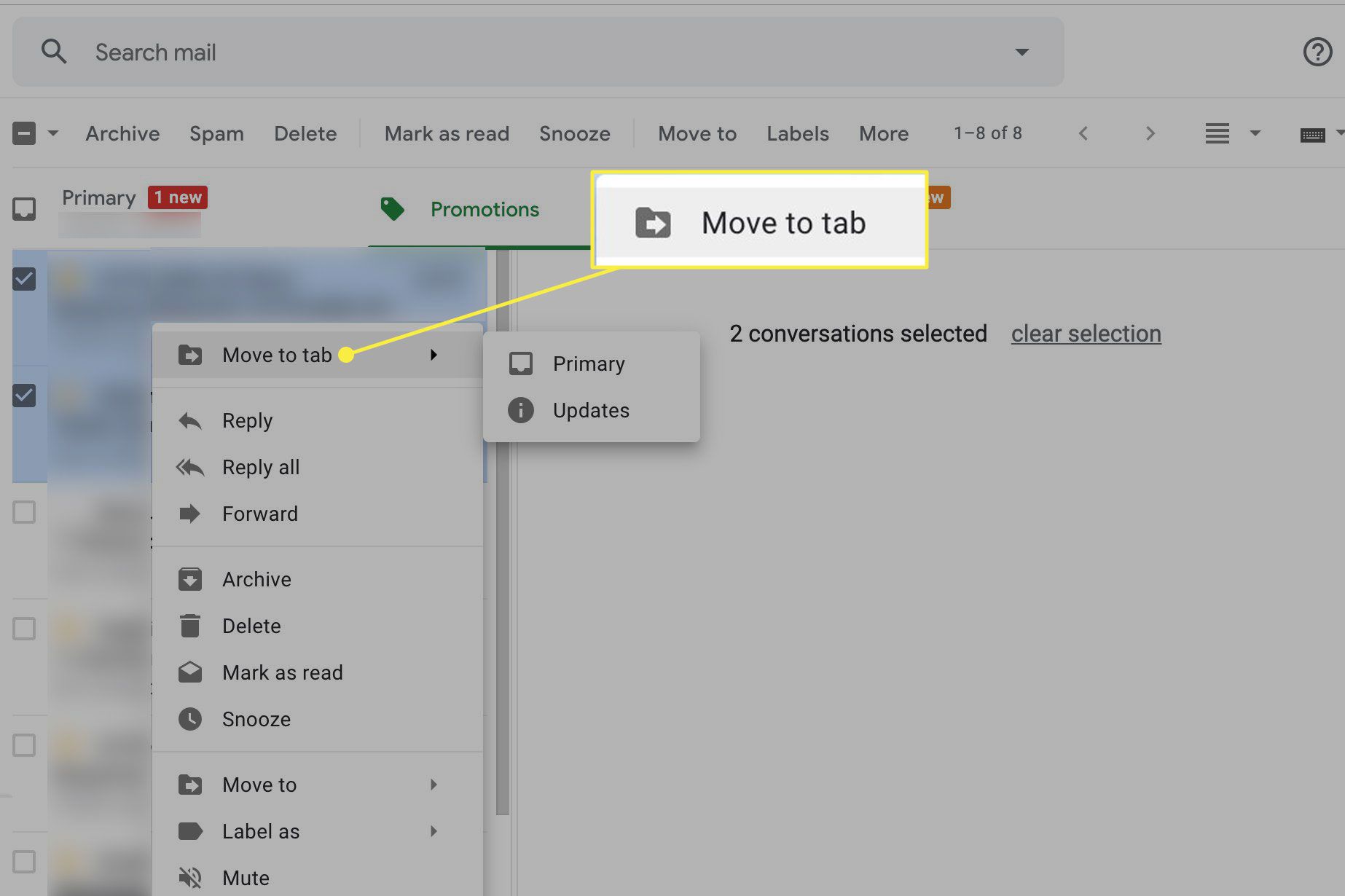Image resolution: width=1345 pixels, height=896 pixels.
Task: Click the 1 new badge on Primary
Action: [x=178, y=197]
